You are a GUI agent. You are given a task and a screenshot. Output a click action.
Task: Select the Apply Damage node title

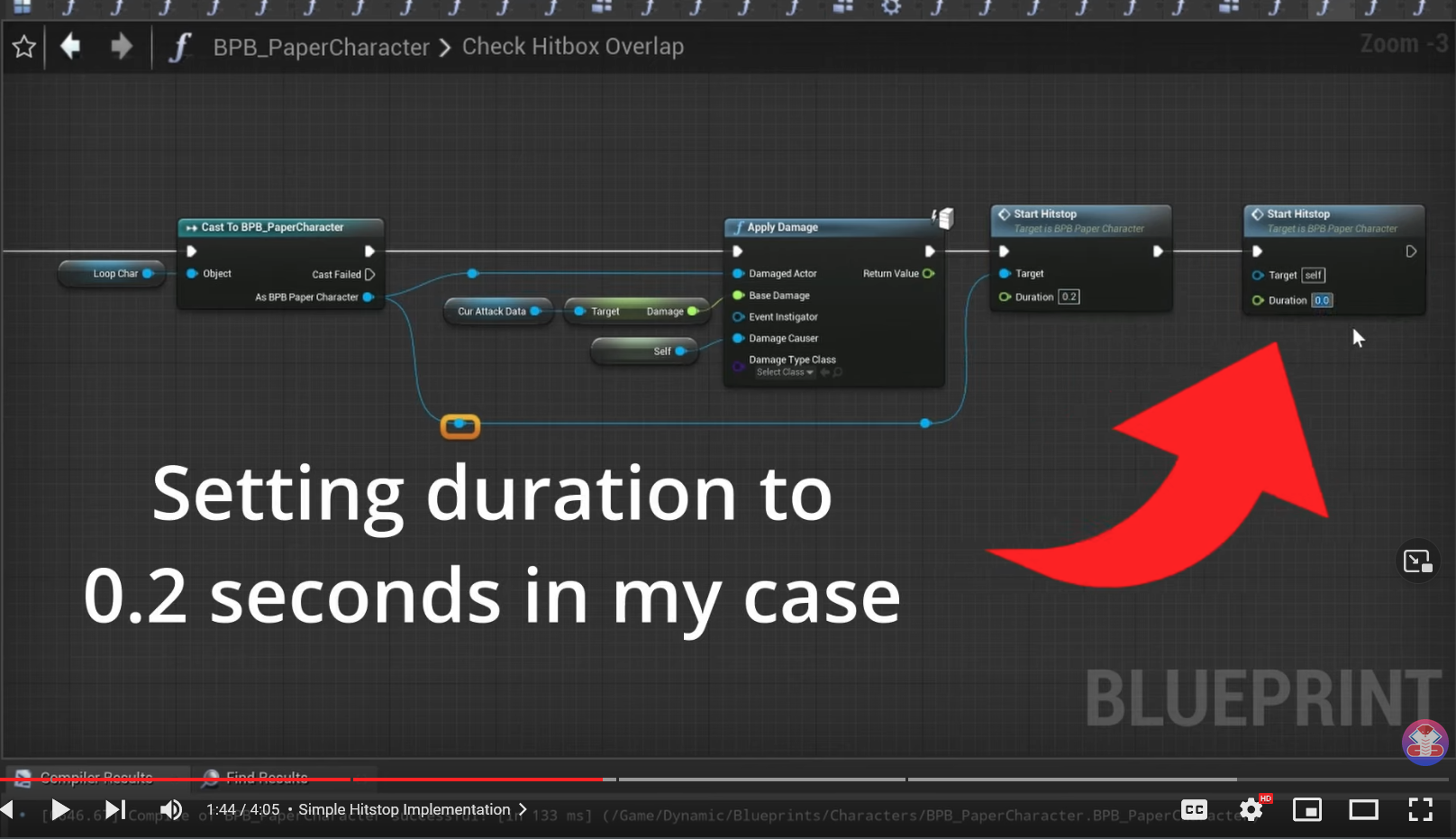click(x=782, y=227)
